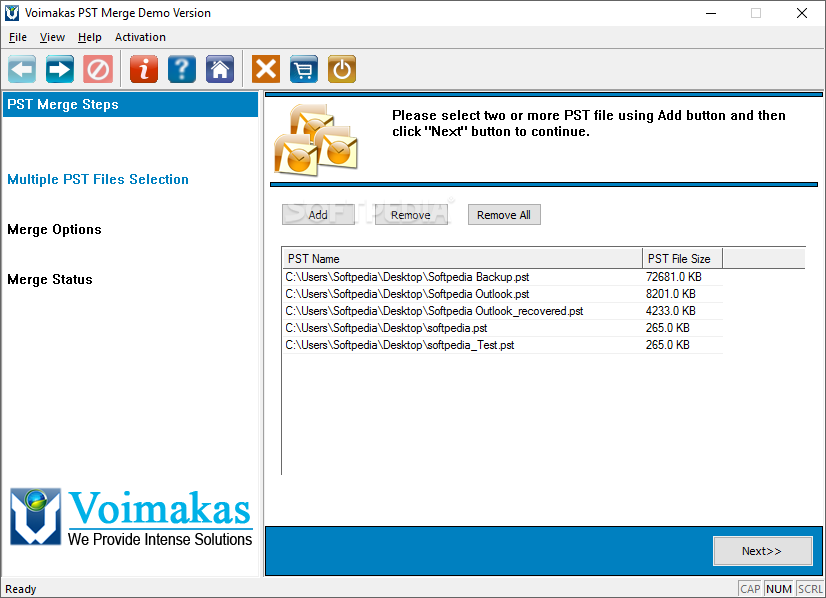Click the Voimakas logo in sidebar

click(131, 516)
